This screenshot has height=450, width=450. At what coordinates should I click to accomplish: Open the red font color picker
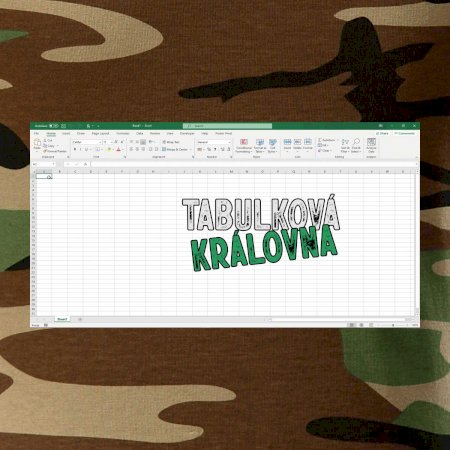coord(118,150)
